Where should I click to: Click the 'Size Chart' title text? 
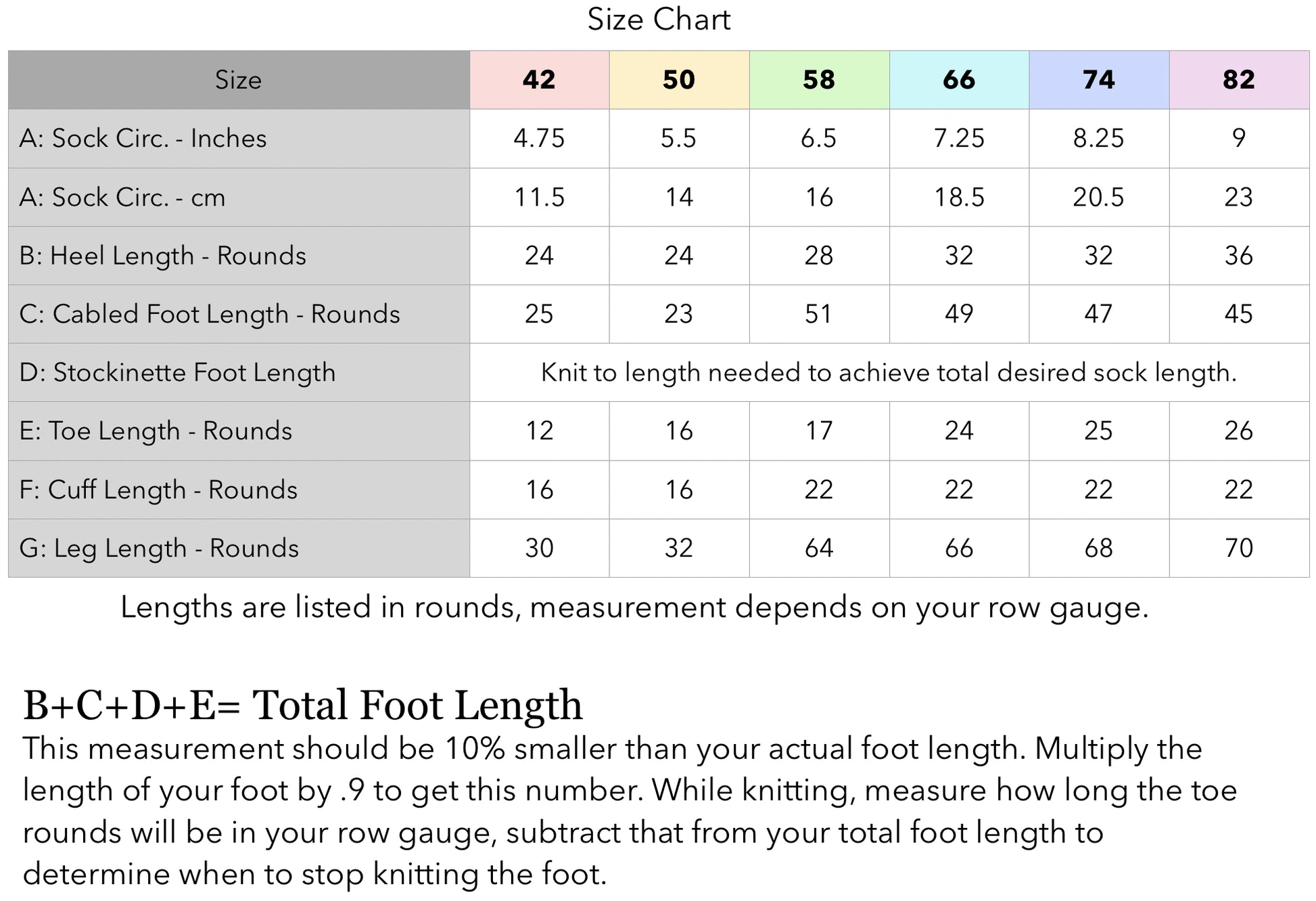(x=659, y=20)
